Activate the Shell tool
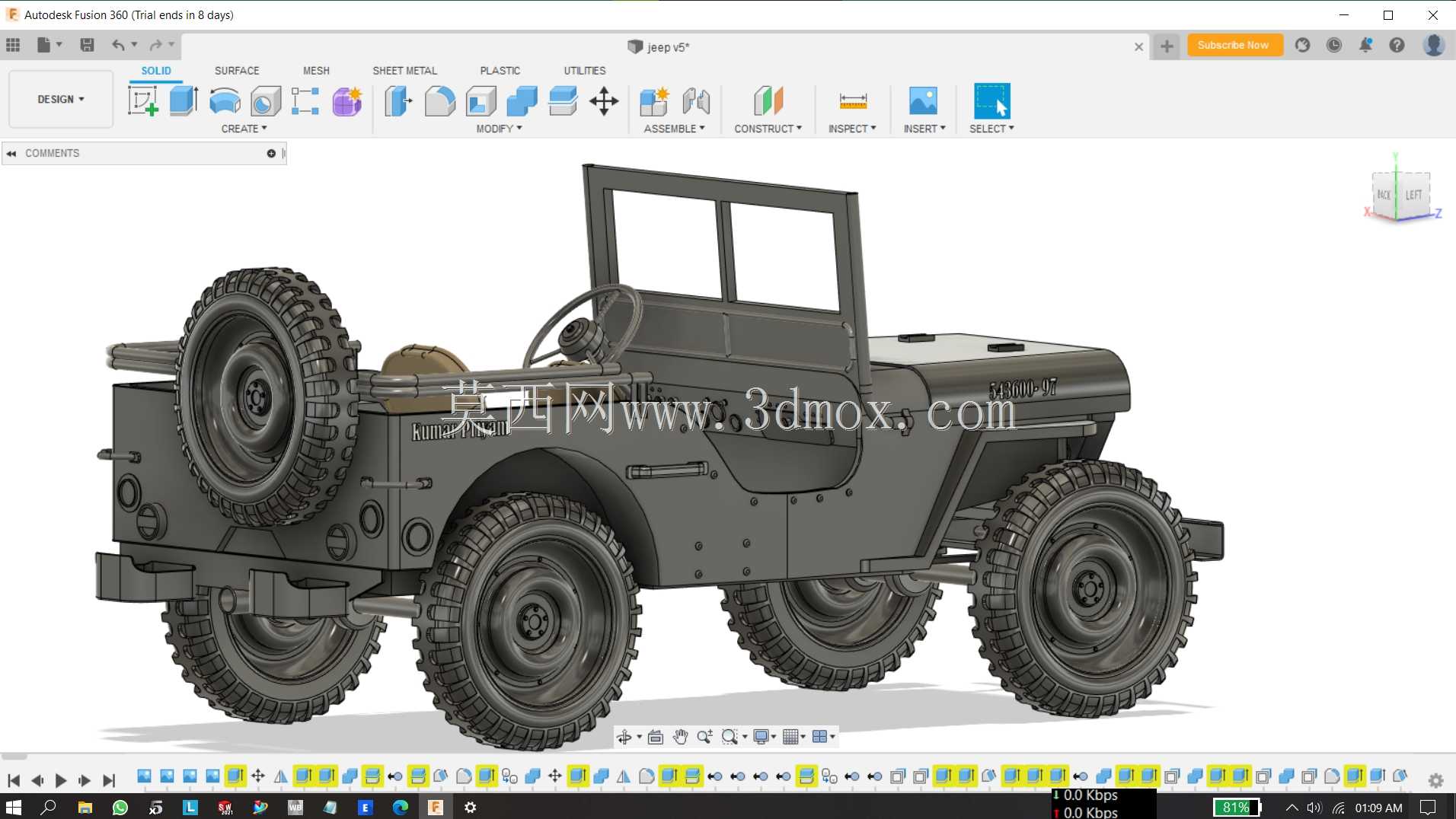The image size is (1456, 819). tap(481, 100)
